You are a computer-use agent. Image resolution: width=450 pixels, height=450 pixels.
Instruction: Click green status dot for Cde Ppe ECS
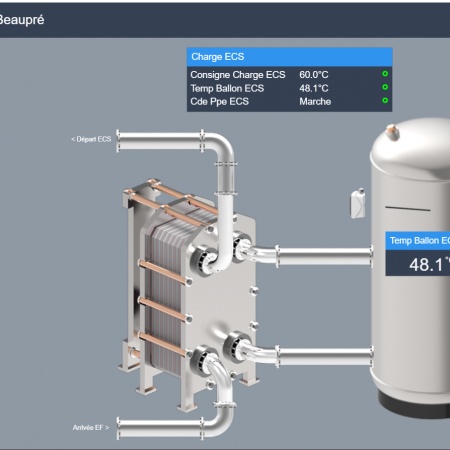(x=385, y=100)
